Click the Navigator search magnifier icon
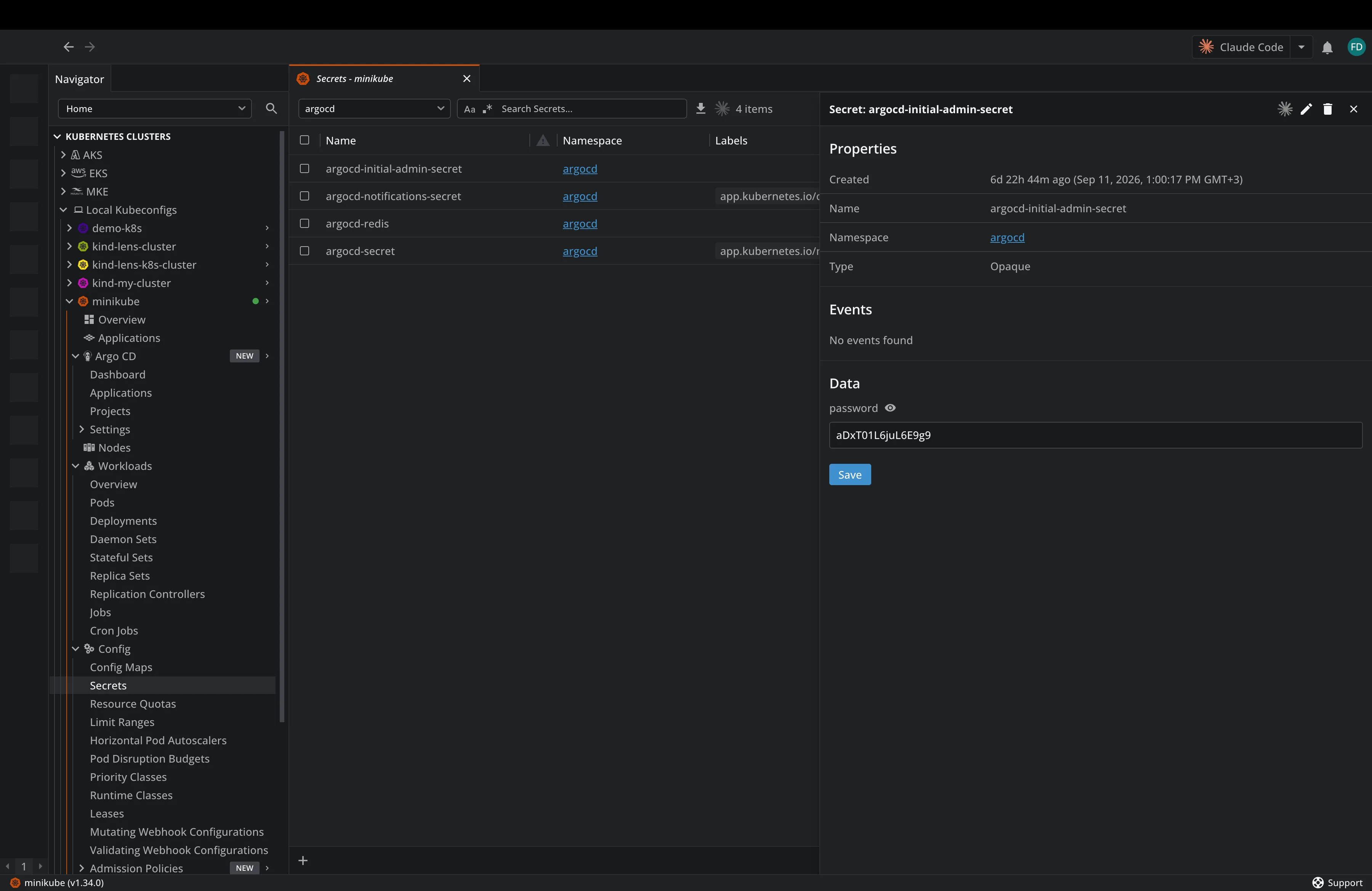Image resolution: width=1372 pixels, height=891 pixels. [271, 108]
